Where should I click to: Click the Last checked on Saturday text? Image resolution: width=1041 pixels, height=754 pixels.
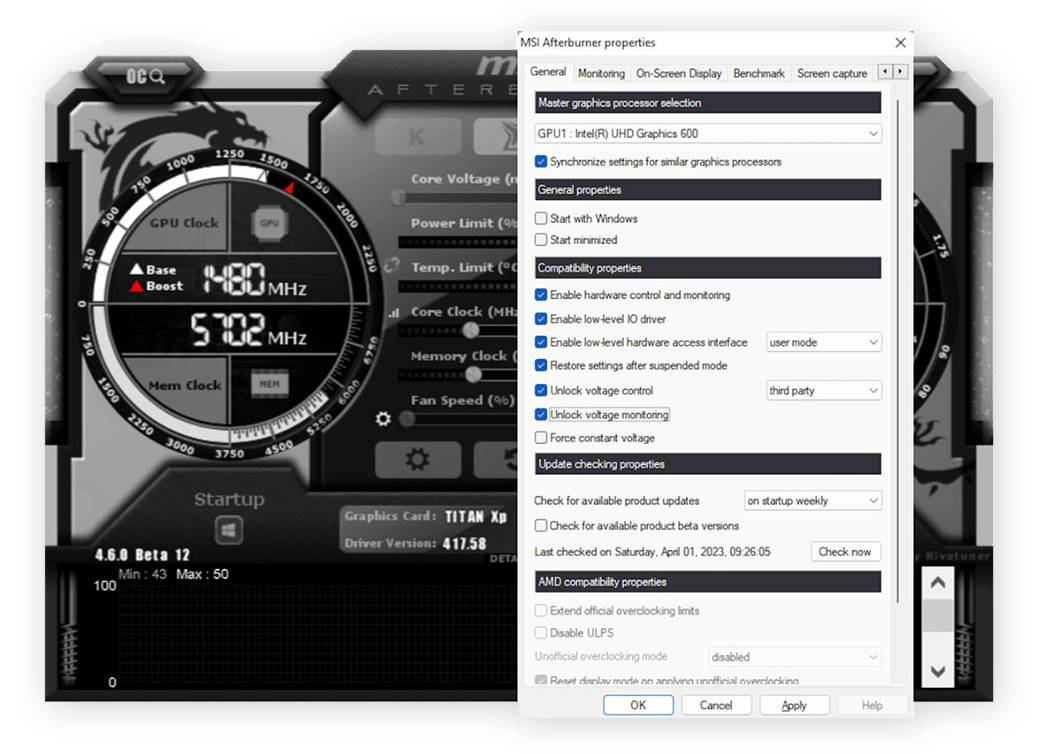pyautogui.click(x=652, y=552)
